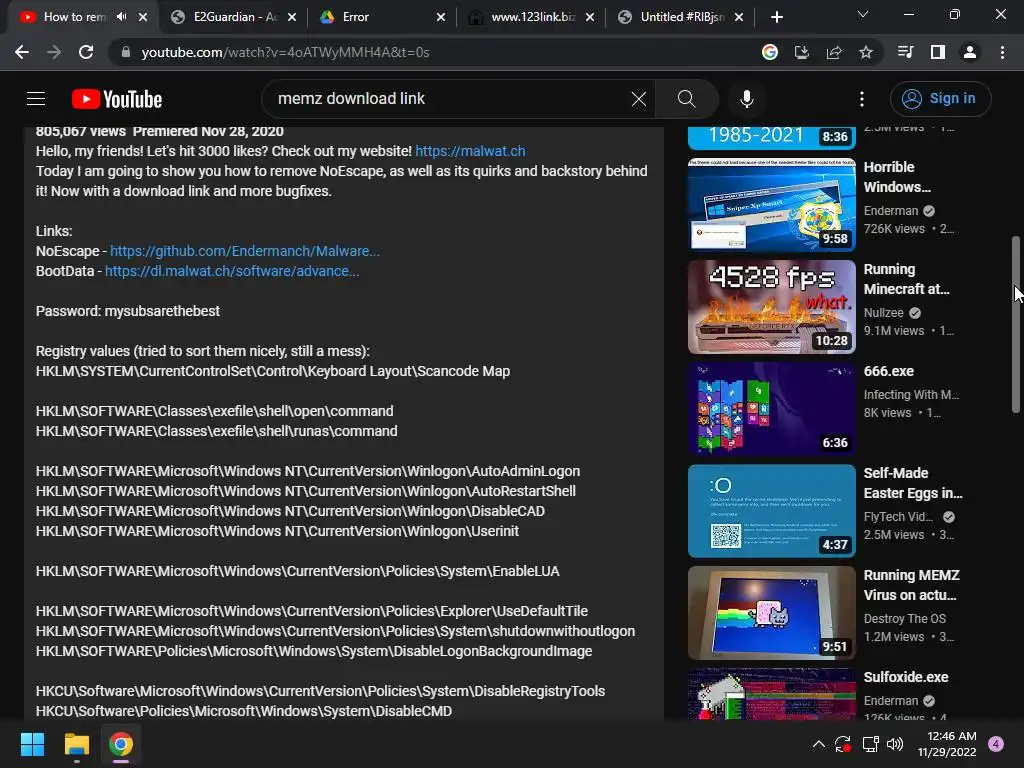The width and height of the screenshot is (1024, 768).
Task: Open FlyTech Vid... channel name
Action: point(898,517)
